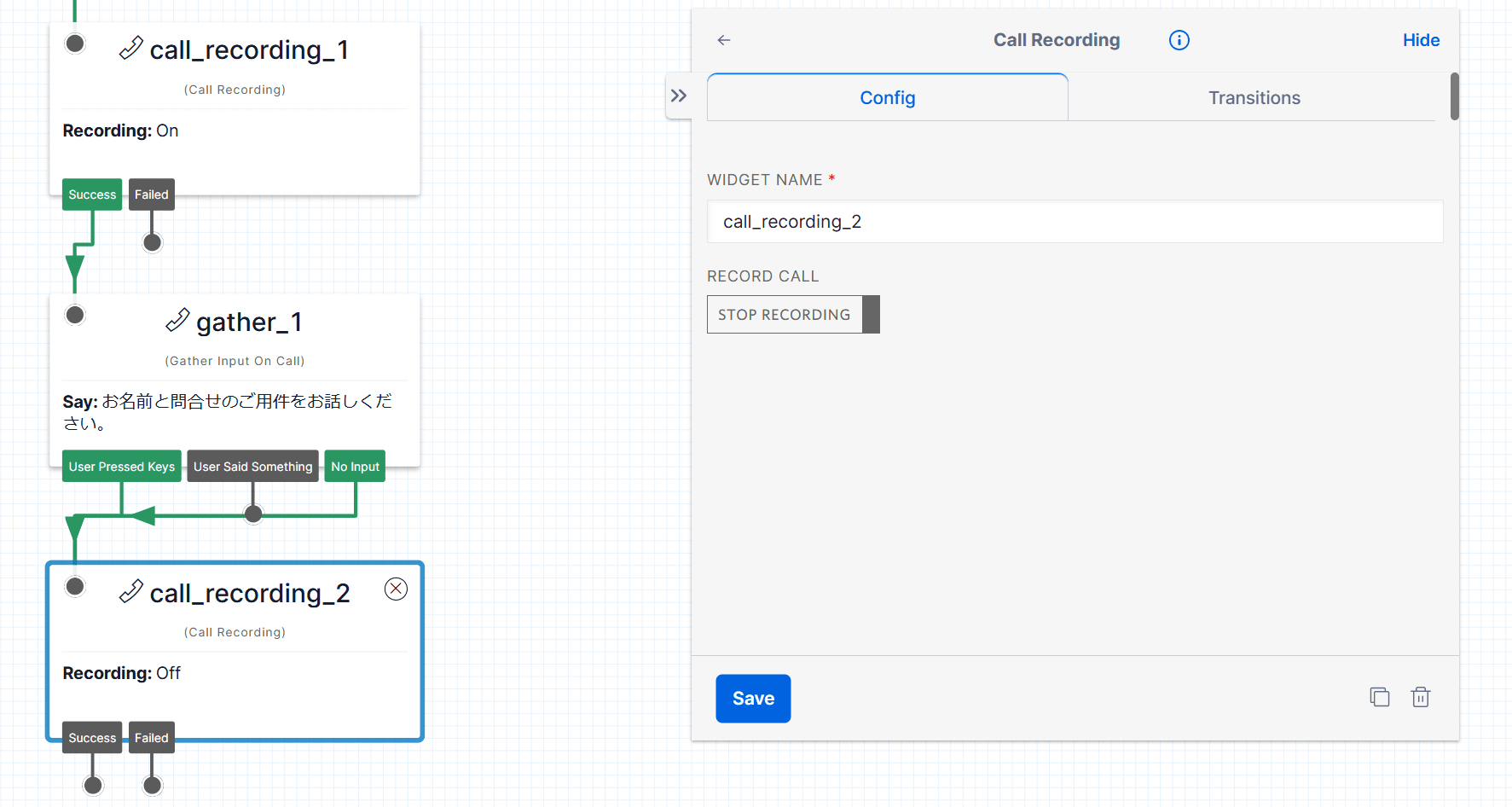
Task: Hide the configuration panel via Hide link
Action: point(1421,40)
